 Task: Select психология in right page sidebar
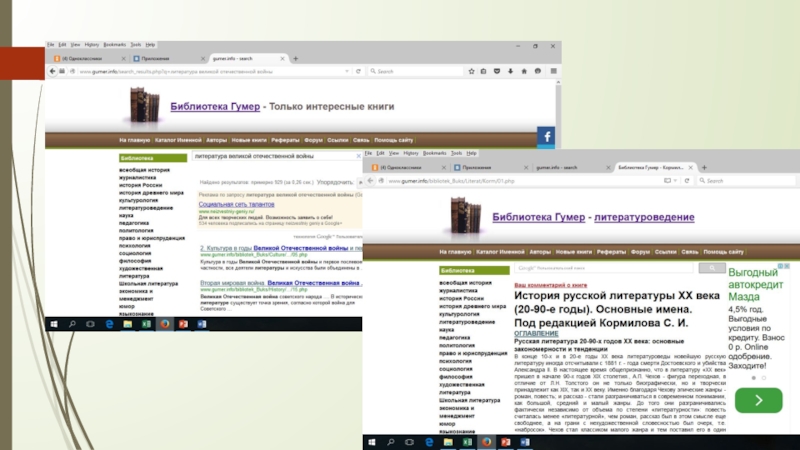pos(455,361)
